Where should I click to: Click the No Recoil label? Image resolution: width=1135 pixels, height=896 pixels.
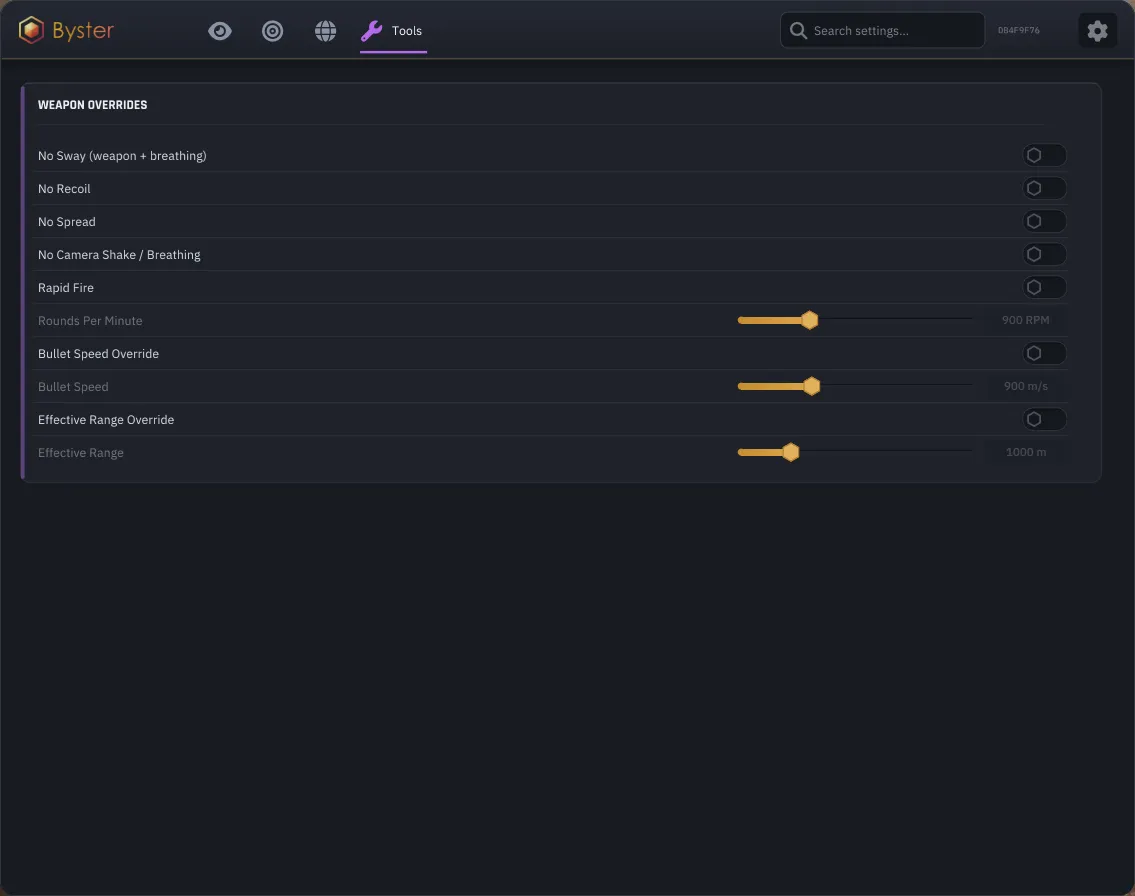(64, 189)
